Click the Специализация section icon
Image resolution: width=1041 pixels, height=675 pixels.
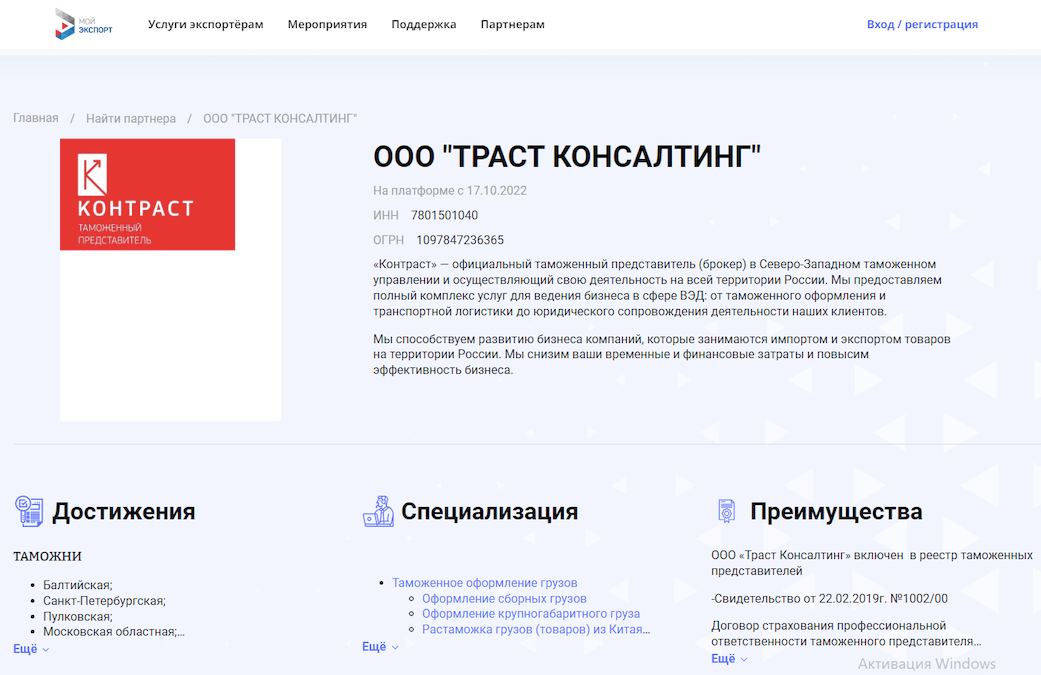coord(378,511)
